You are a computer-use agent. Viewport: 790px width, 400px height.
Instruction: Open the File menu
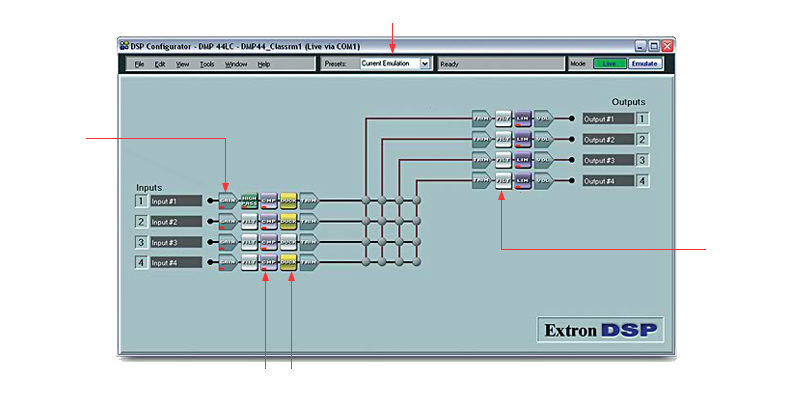pos(140,64)
